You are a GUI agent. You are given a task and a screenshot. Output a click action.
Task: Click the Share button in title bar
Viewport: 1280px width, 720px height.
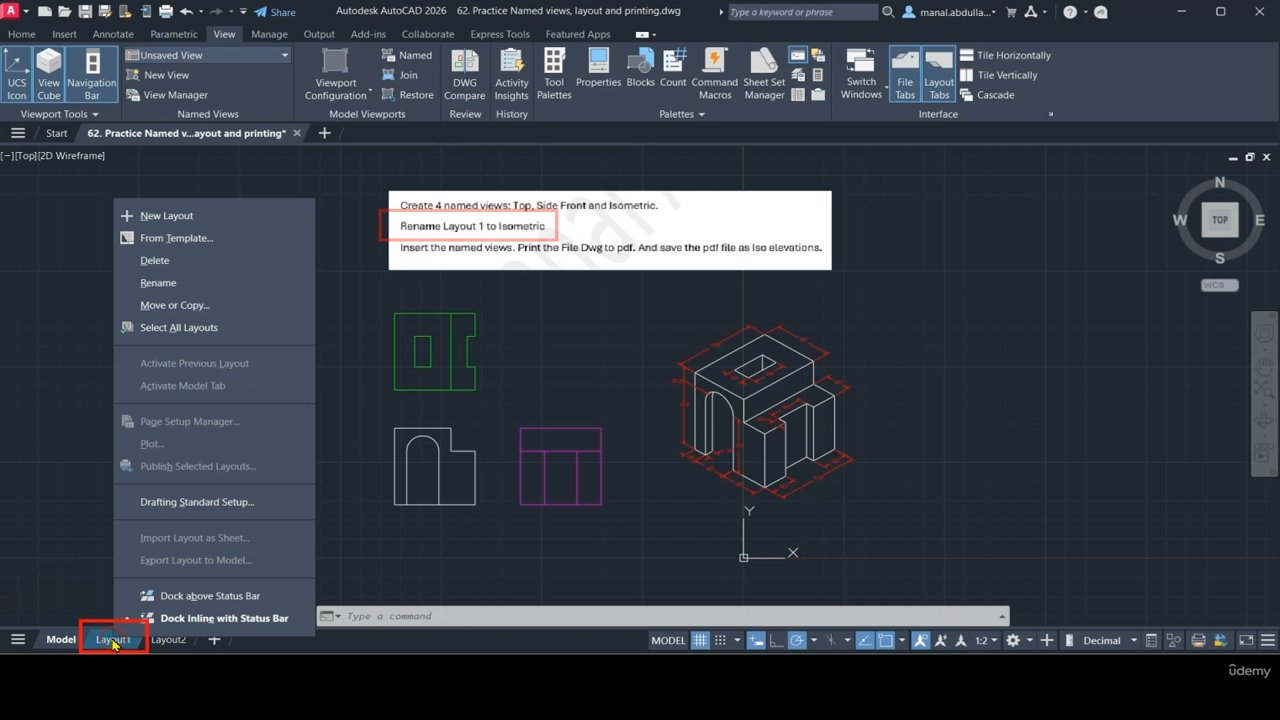[275, 12]
